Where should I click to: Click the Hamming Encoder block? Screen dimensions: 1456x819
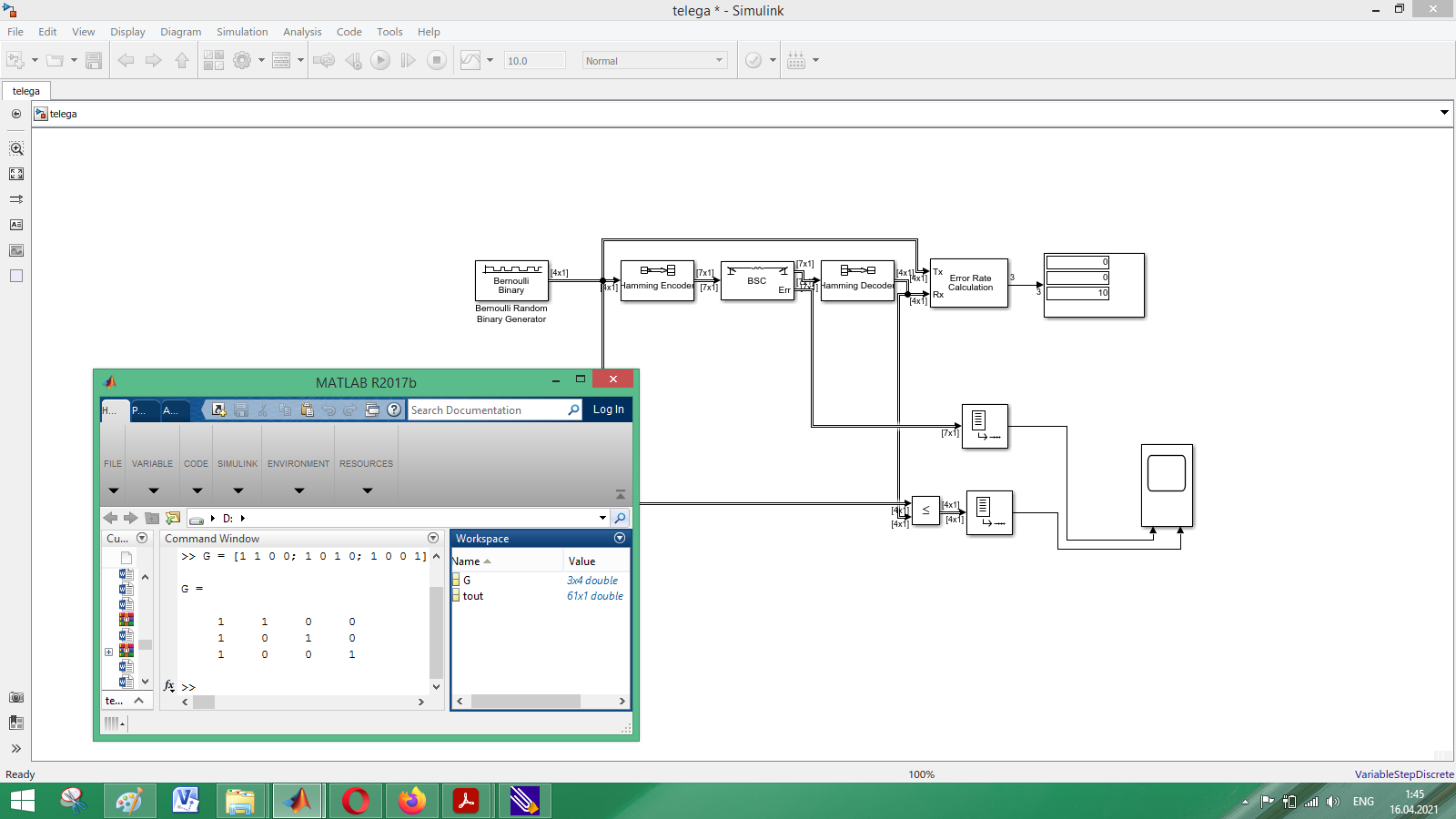(x=657, y=281)
